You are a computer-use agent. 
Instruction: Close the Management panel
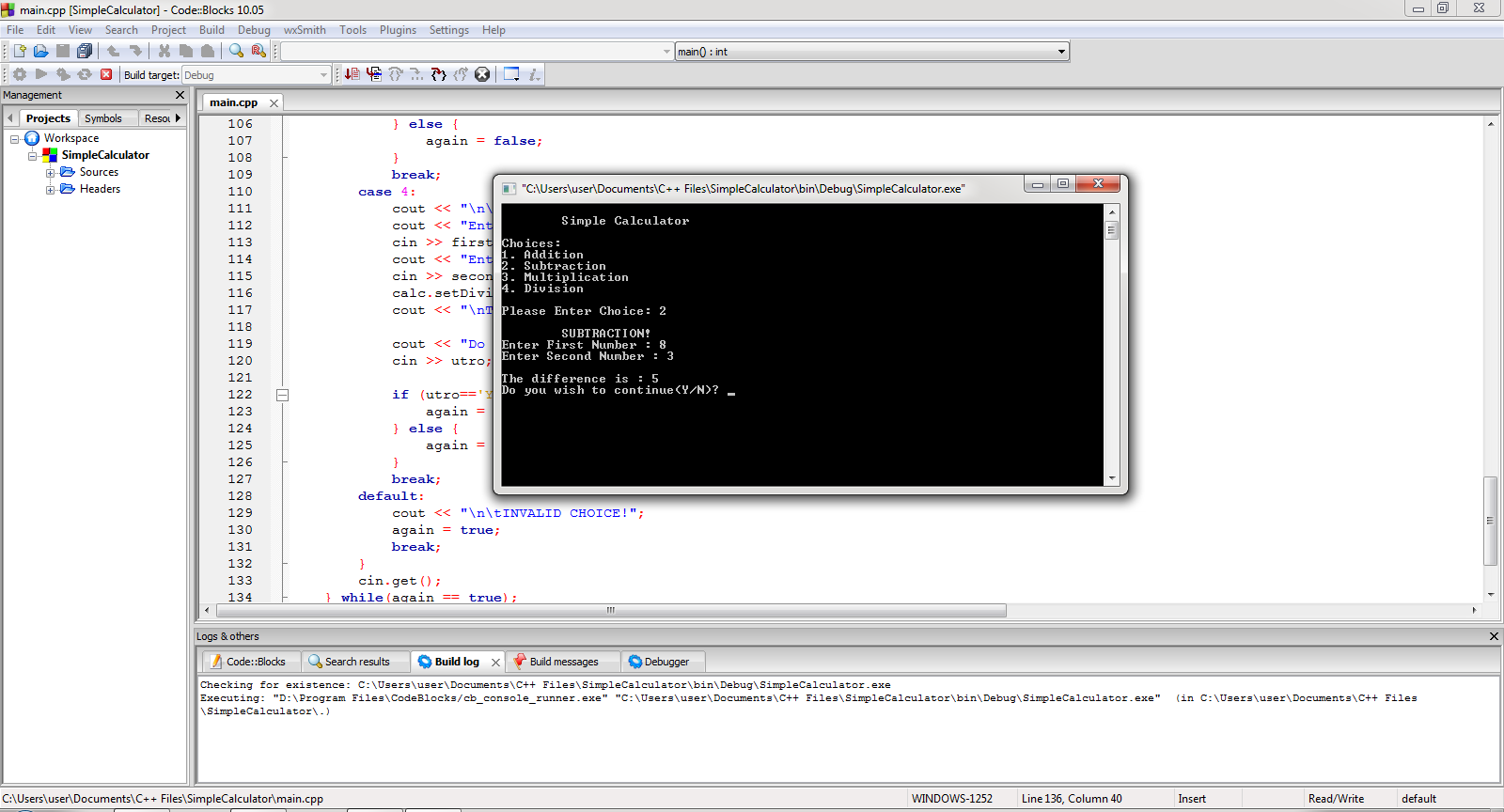[x=180, y=95]
